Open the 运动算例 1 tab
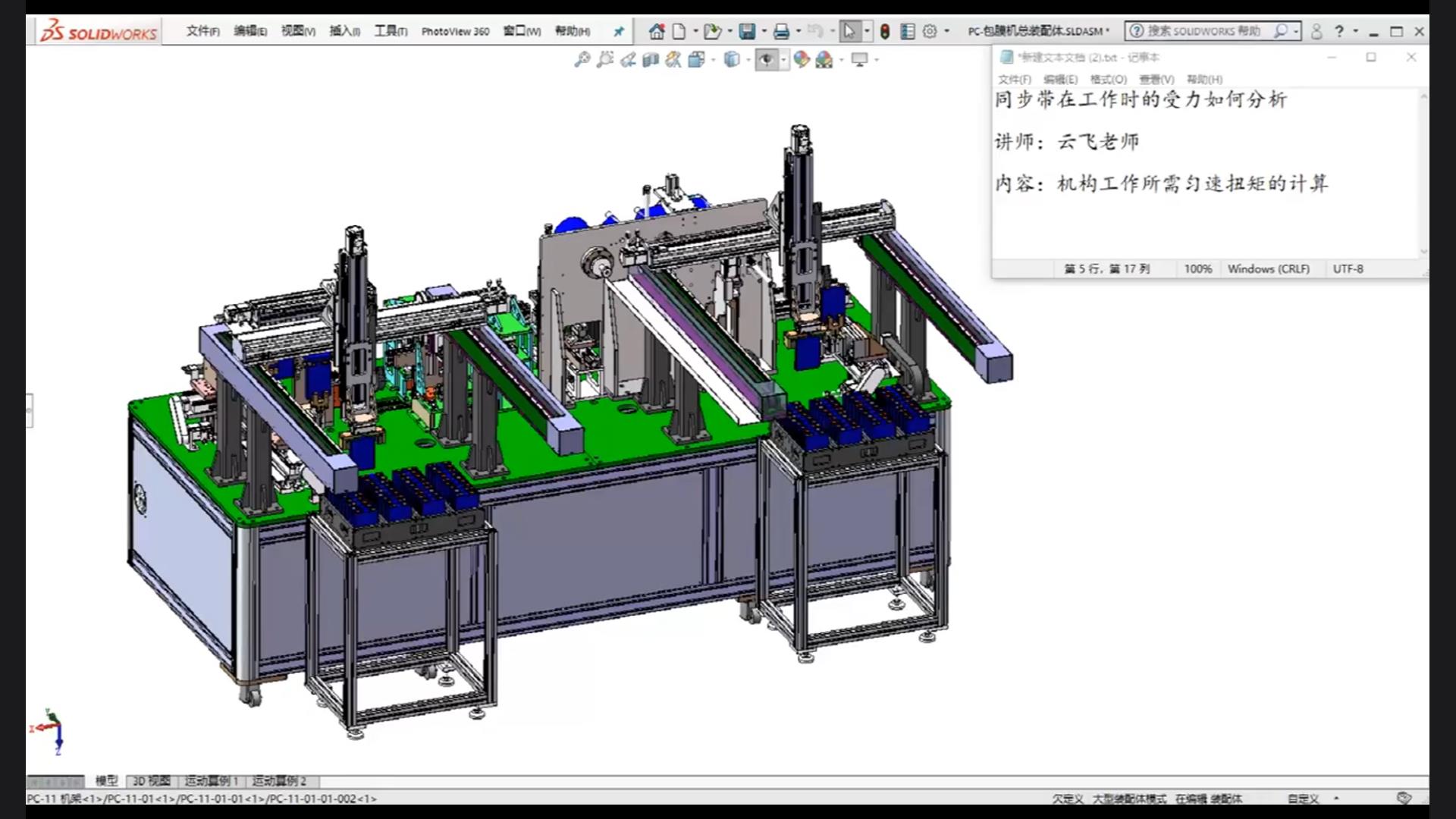Viewport: 1456px width, 819px height. [x=212, y=780]
